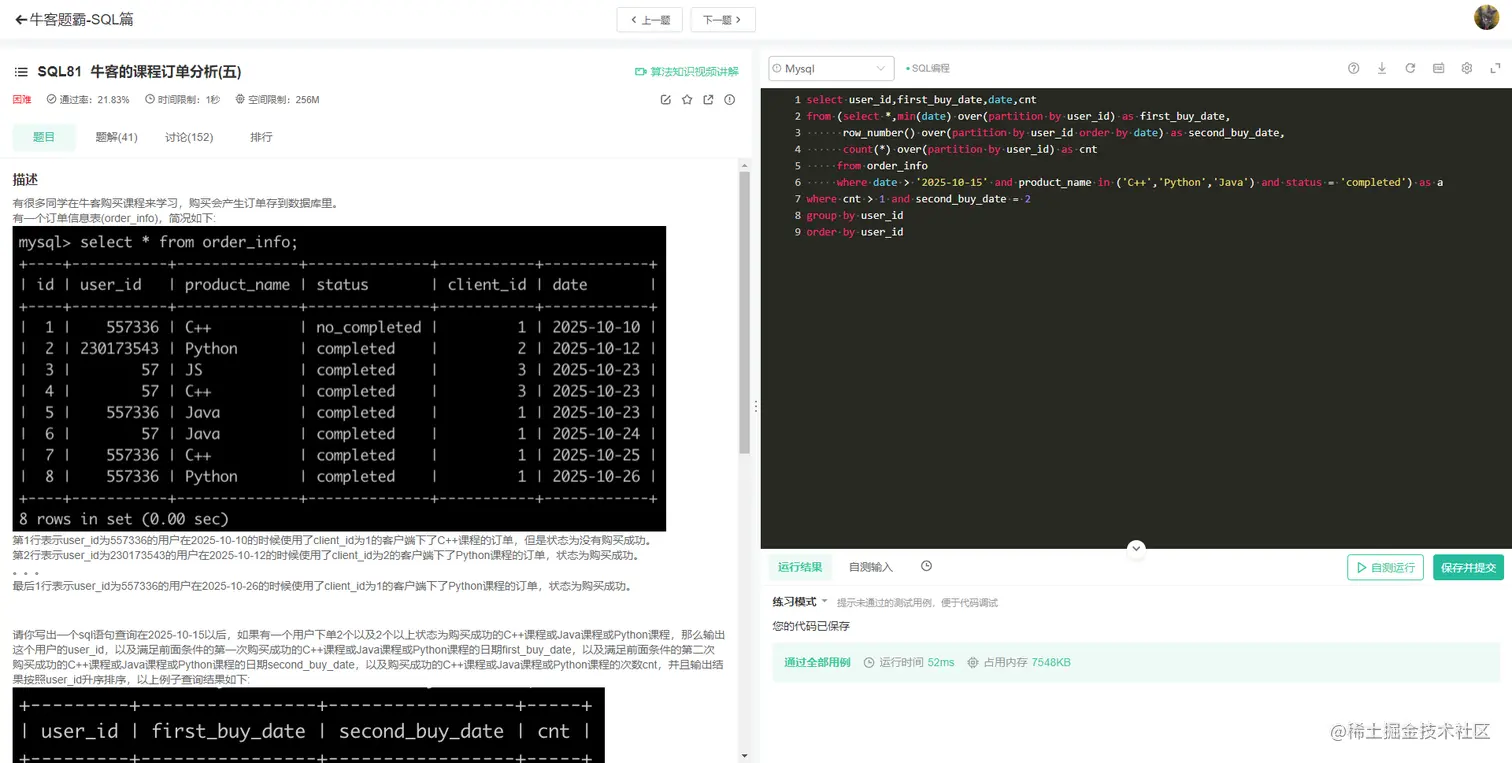Open the edit icon next to the problem title
Viewport: 1512px width, 763px height.
666,99
